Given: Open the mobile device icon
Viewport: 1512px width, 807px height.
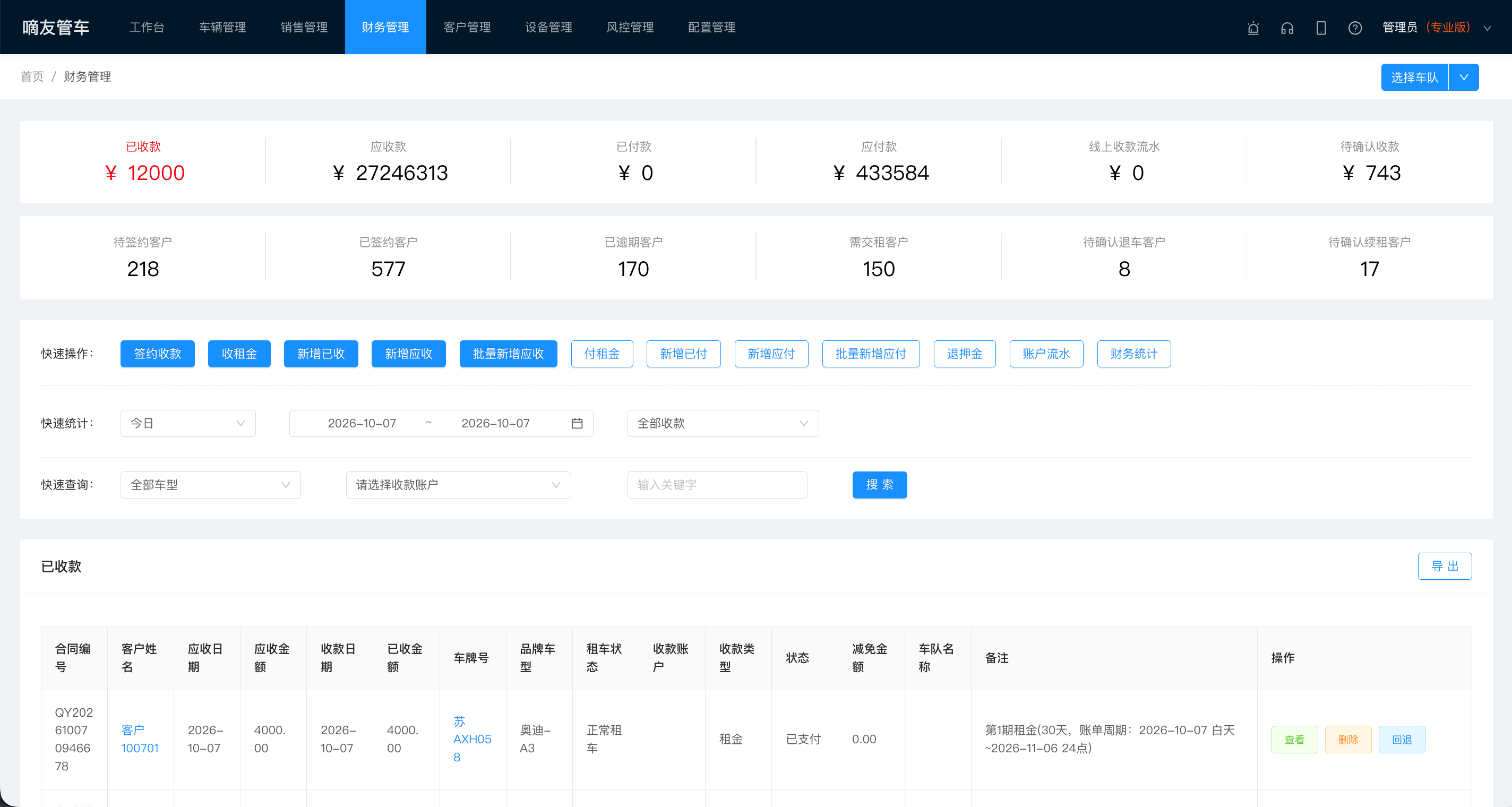Looking at the screenshot, I should click(1321, 28).
